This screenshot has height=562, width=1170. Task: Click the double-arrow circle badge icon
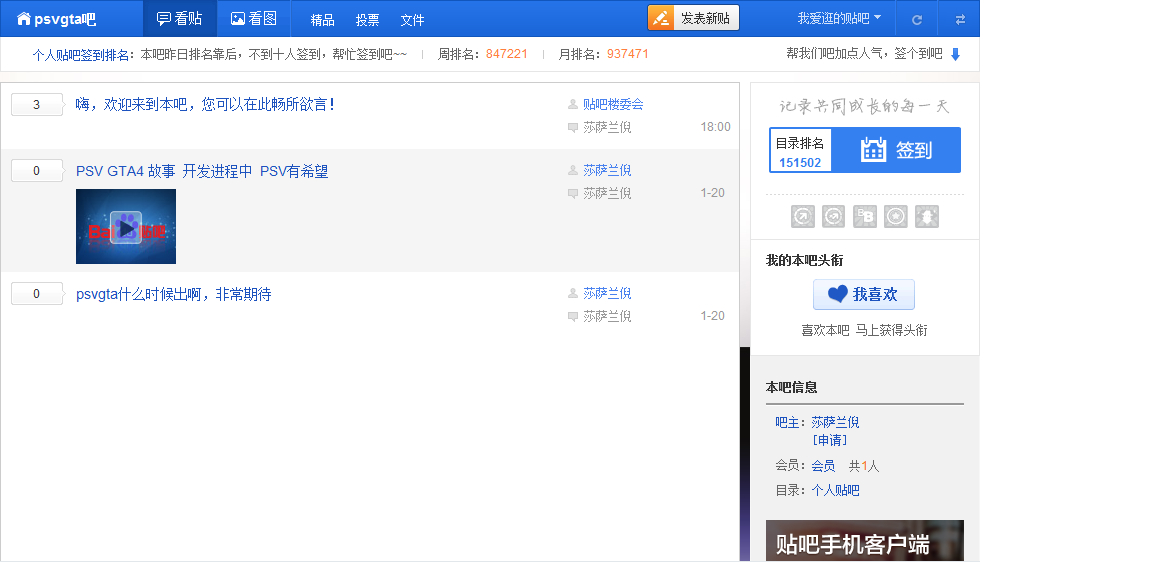tap(833, 216)
